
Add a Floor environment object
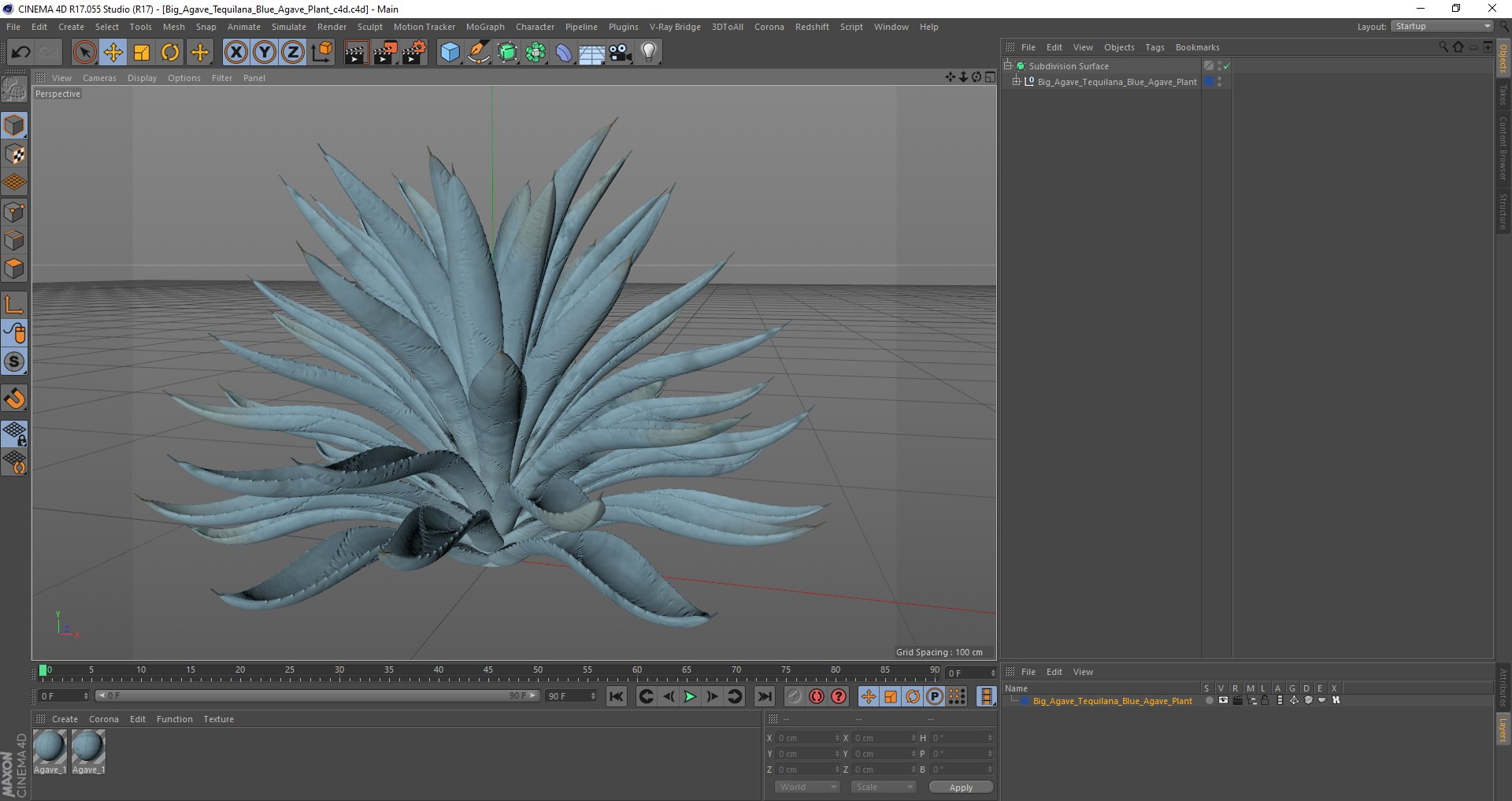pos(591,53)
